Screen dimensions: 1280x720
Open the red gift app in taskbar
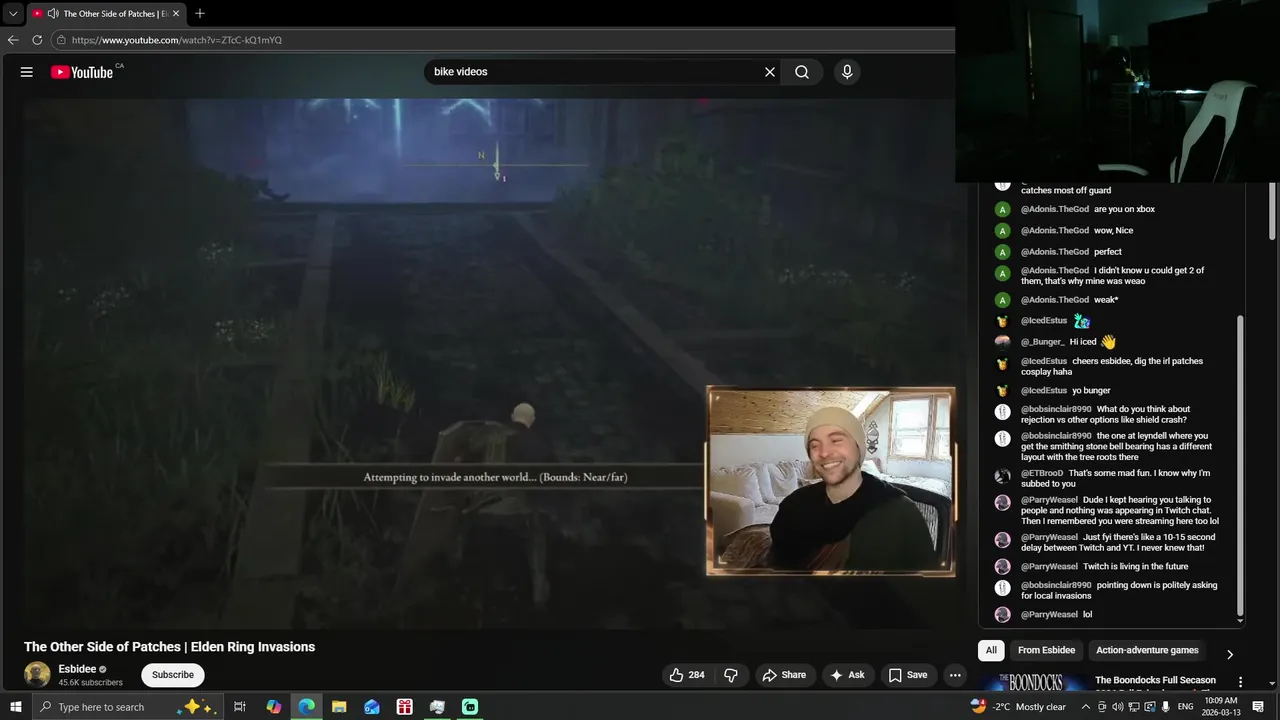[404, 707]
